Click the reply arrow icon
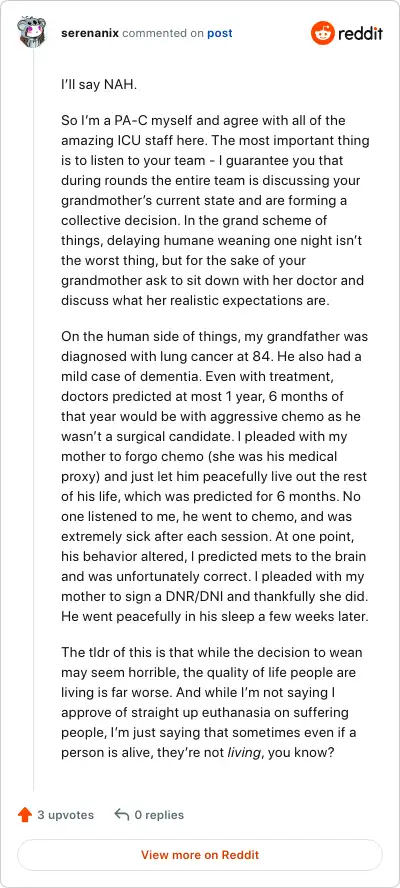The image size is (400, 888). 121,815
